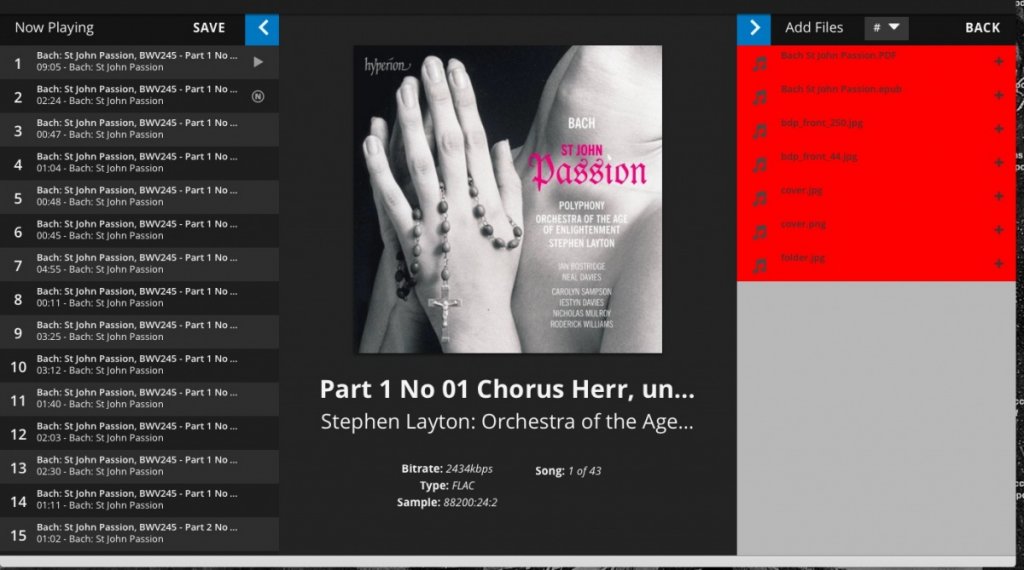Open the # sort dropdown
The height and width of the screenshot is (570, 1024).
click(886, 28)
